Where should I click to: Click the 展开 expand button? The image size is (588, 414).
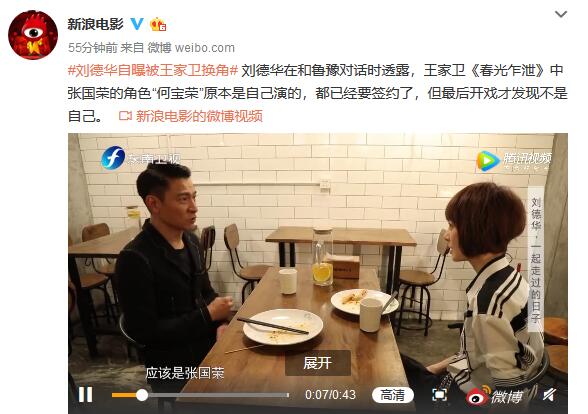tap(318, 363)
